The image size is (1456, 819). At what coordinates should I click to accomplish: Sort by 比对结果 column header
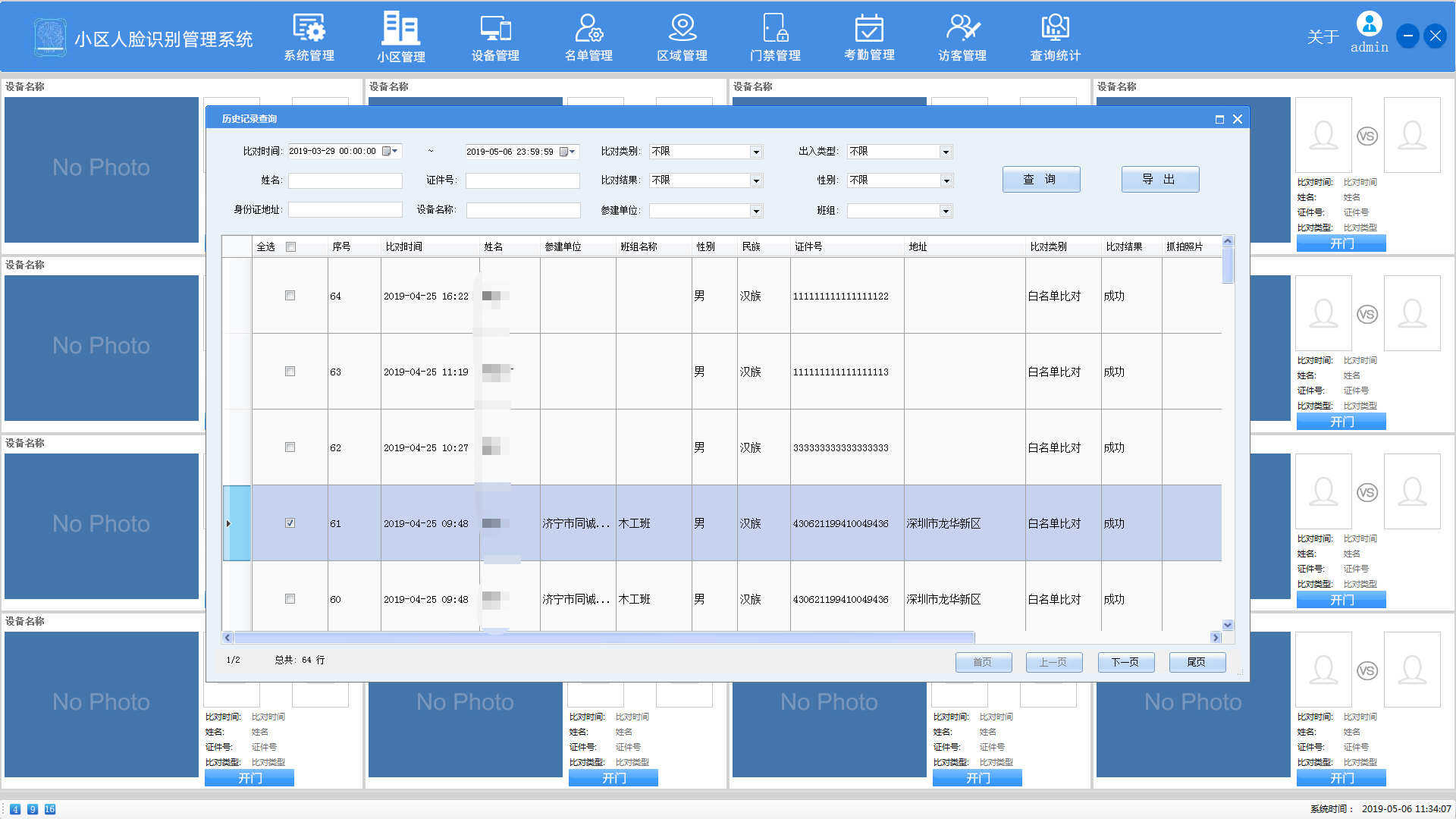(1131, 246)
